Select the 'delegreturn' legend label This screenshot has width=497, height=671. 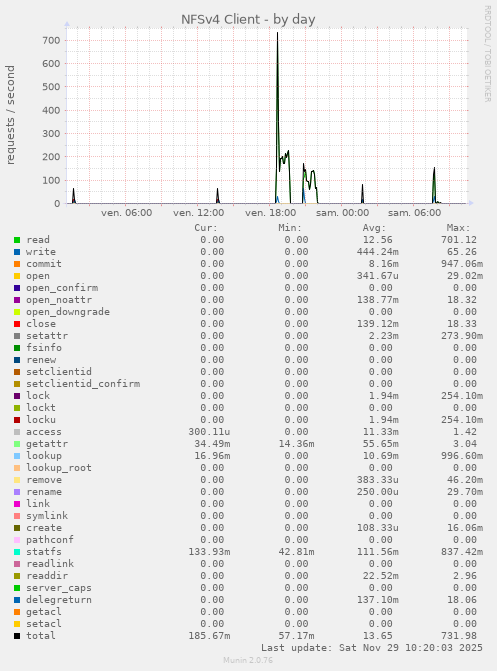(x=59, y=600)
